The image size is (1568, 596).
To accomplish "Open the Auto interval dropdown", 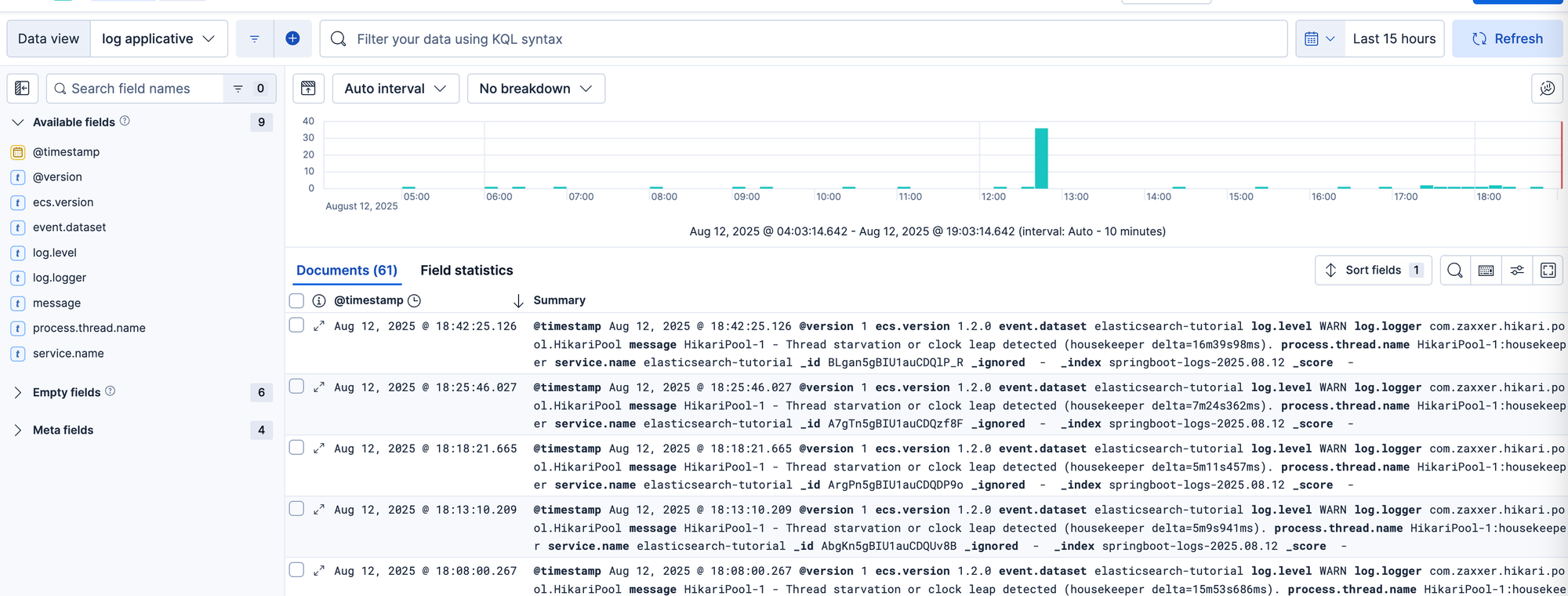I will [395, 89].
